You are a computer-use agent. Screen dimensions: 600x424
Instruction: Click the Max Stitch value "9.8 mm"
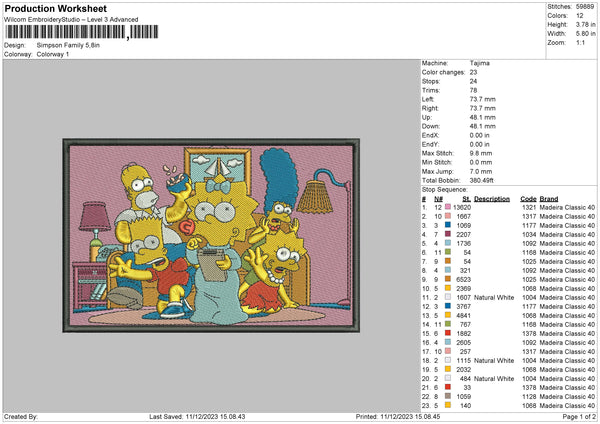481,153
